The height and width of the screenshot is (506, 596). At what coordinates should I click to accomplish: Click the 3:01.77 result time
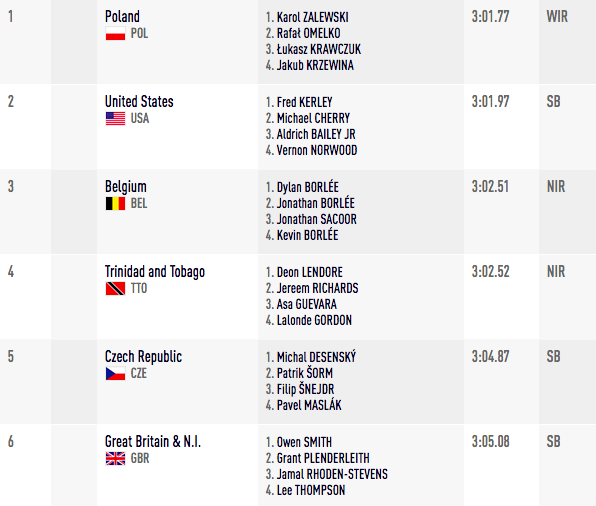(x=490, y=17)
